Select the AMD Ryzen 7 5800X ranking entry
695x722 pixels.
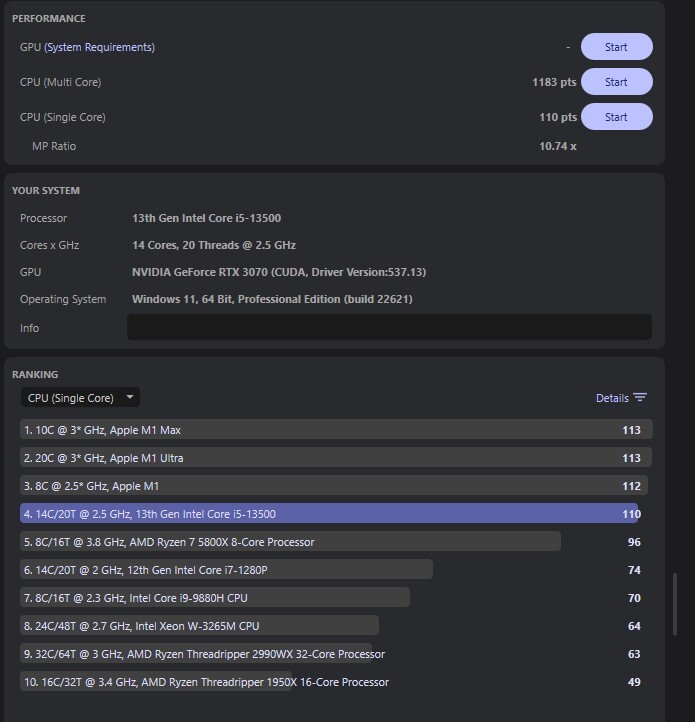(x=290, y=542)
